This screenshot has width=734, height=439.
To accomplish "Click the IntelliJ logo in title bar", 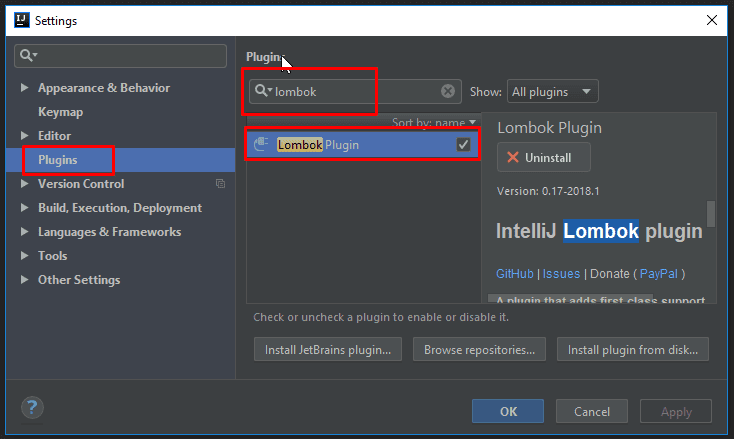I will click(x=22, y=20).
